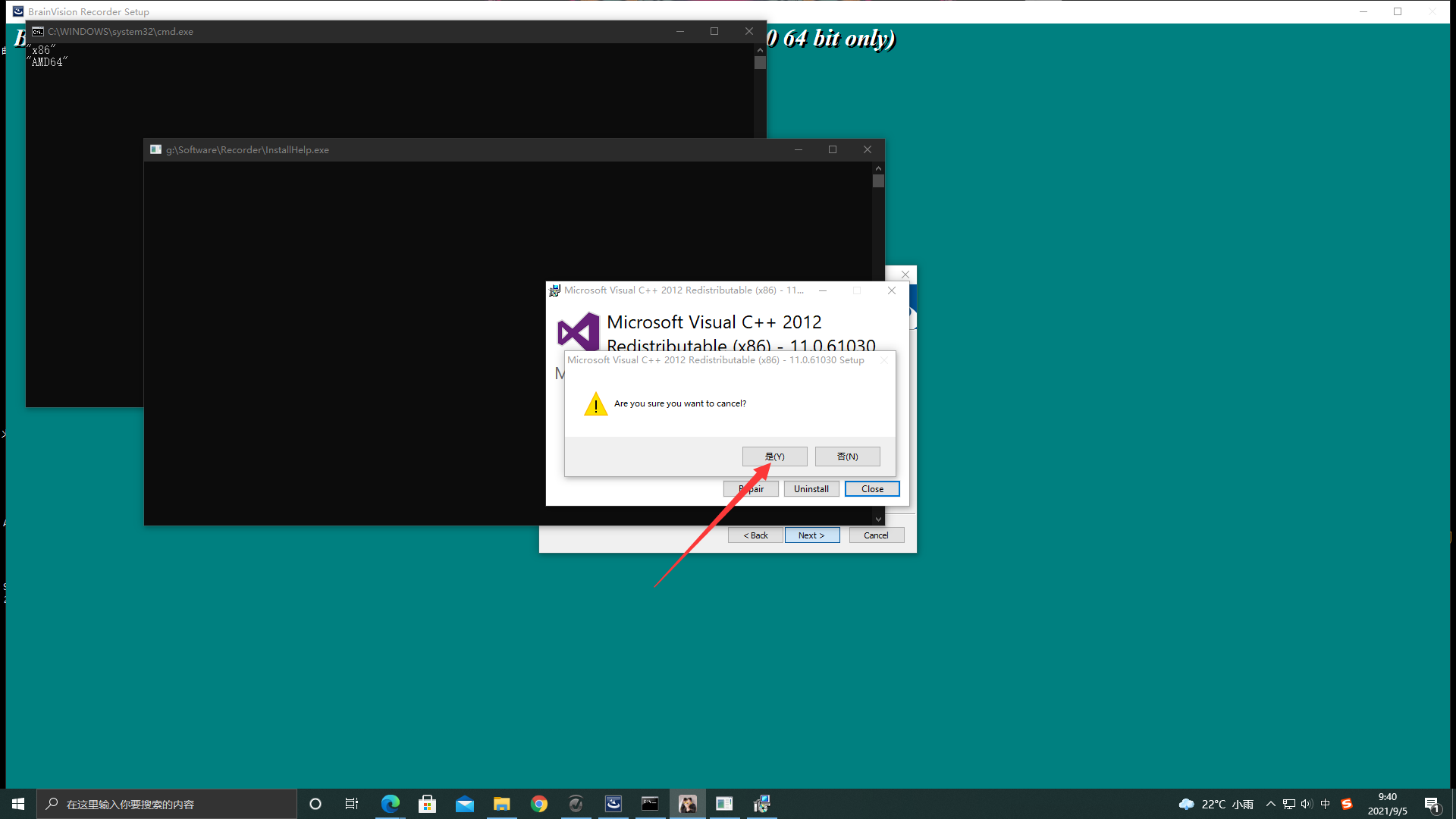Viewport: 1456px width, 819px height.
Task: Launch Google Chrome from taskbar
Action: (539, 804)
